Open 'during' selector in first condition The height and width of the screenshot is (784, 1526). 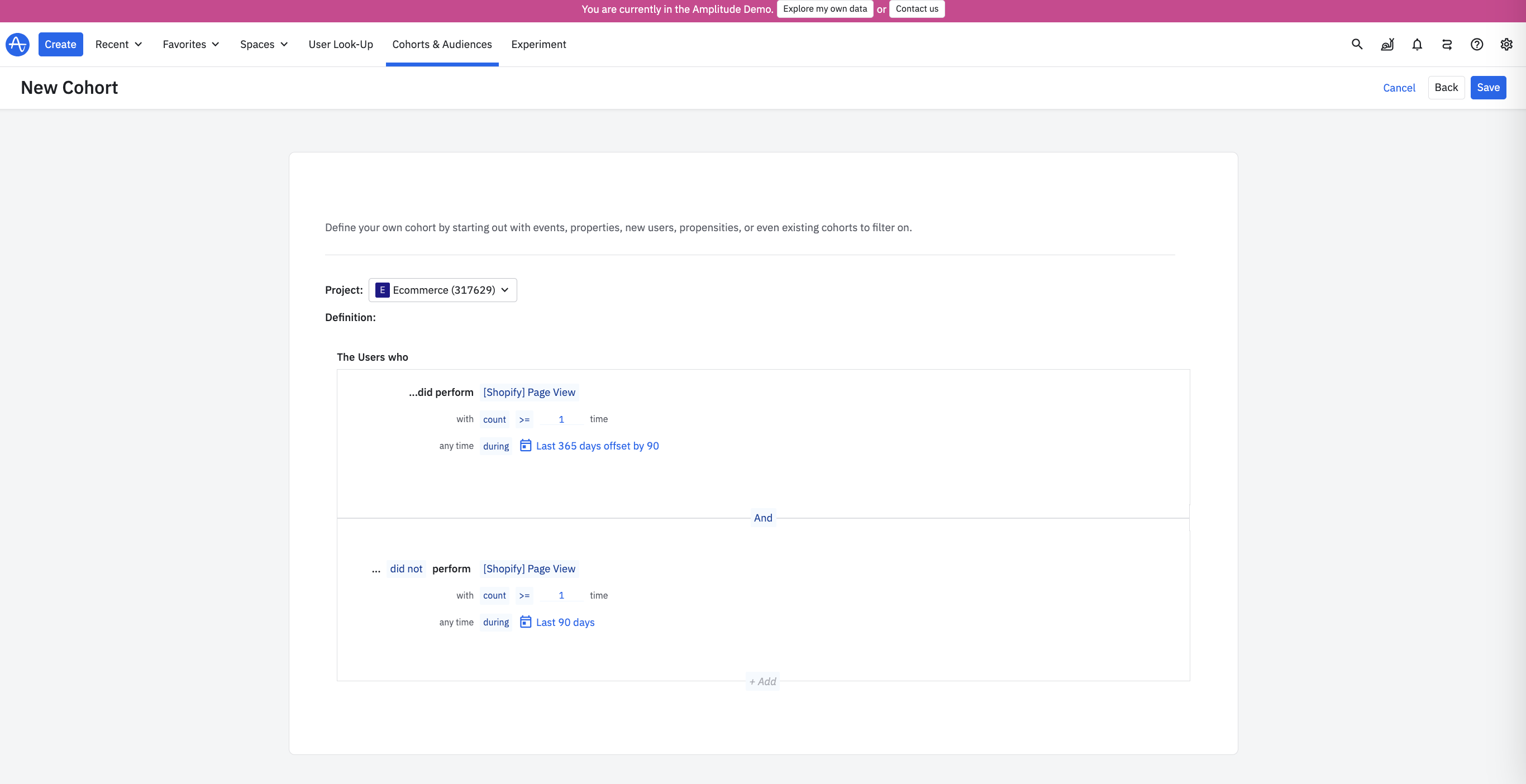coord(496,446)
